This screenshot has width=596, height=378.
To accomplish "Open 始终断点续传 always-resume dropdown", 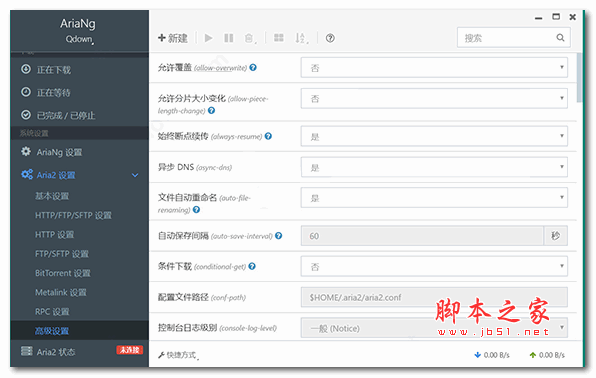I will pos(434,136).
